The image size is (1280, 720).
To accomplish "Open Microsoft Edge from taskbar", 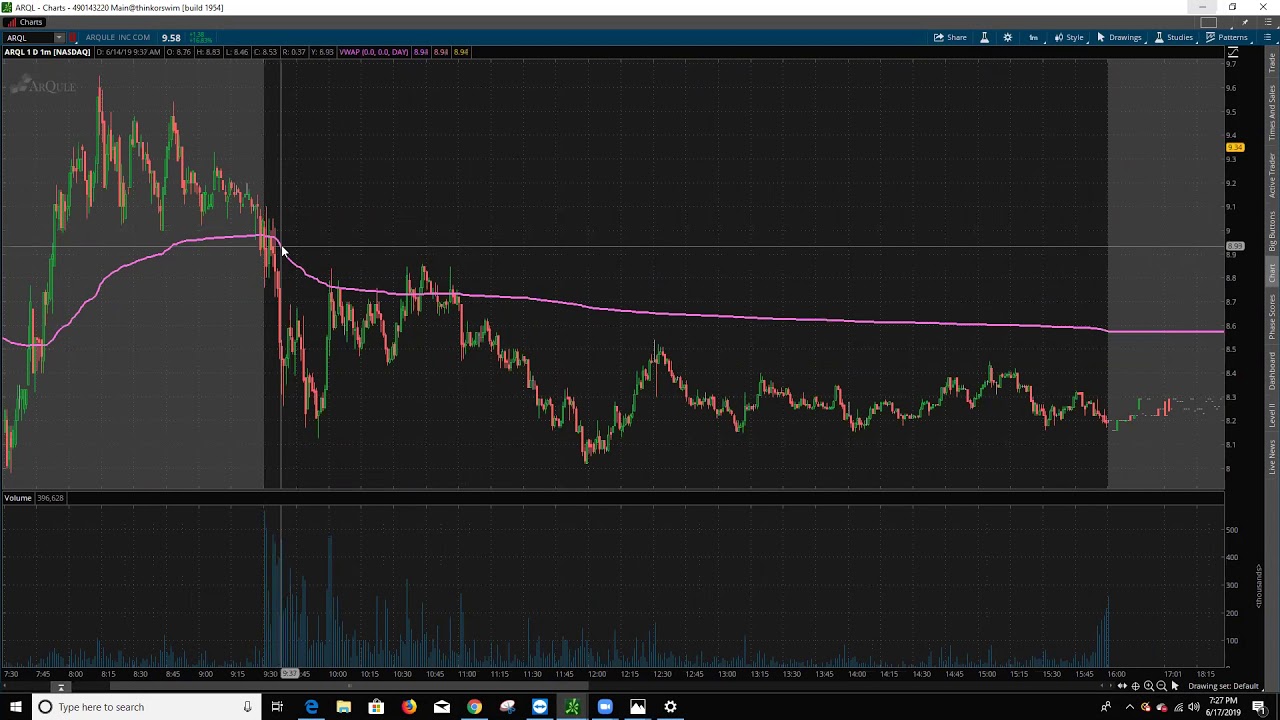I will coord(311,707).
